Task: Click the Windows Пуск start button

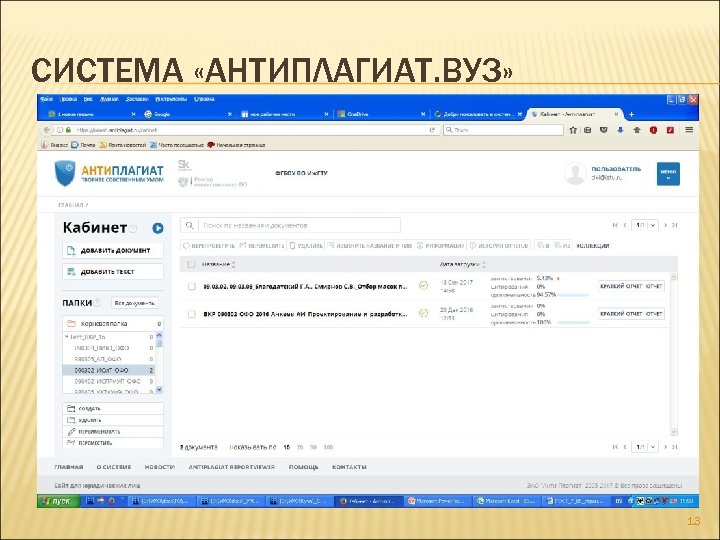Action: click(x=59, y=501)
